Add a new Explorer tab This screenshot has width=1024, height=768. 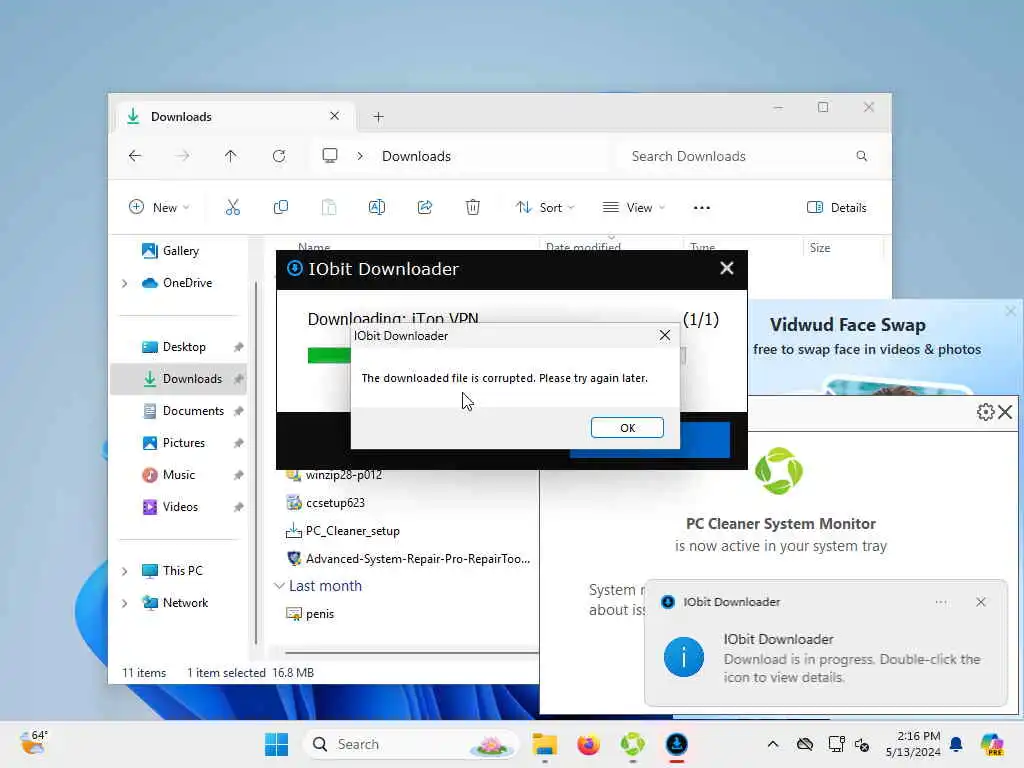378,117
